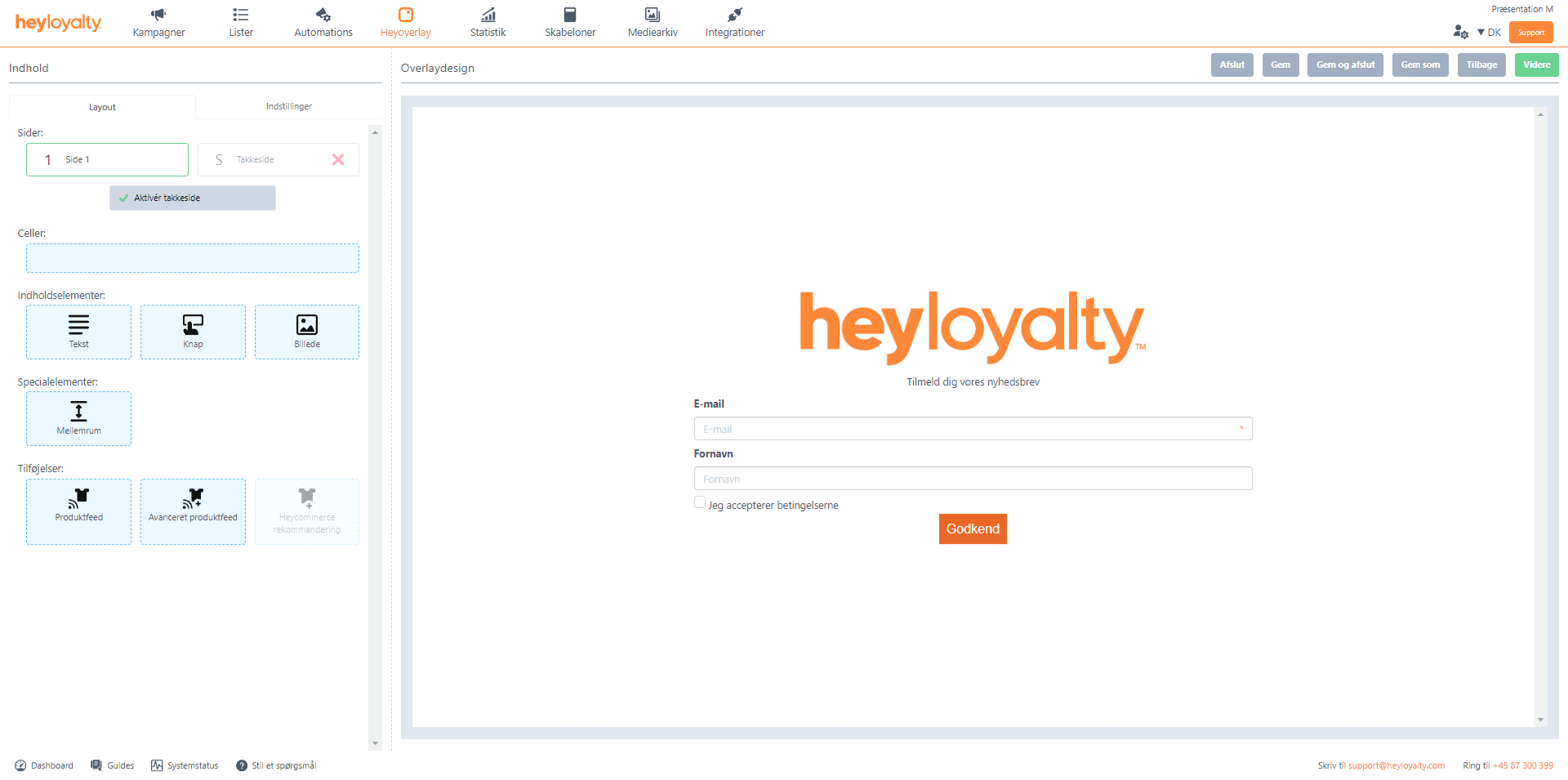Viewport: 1568px width, 780px height.
Task: Select the Tekst content element
Action: point(78,332)
